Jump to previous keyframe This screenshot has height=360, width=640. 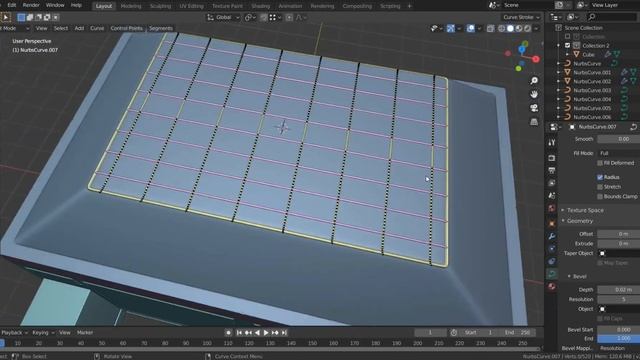[x=248, y=333]
